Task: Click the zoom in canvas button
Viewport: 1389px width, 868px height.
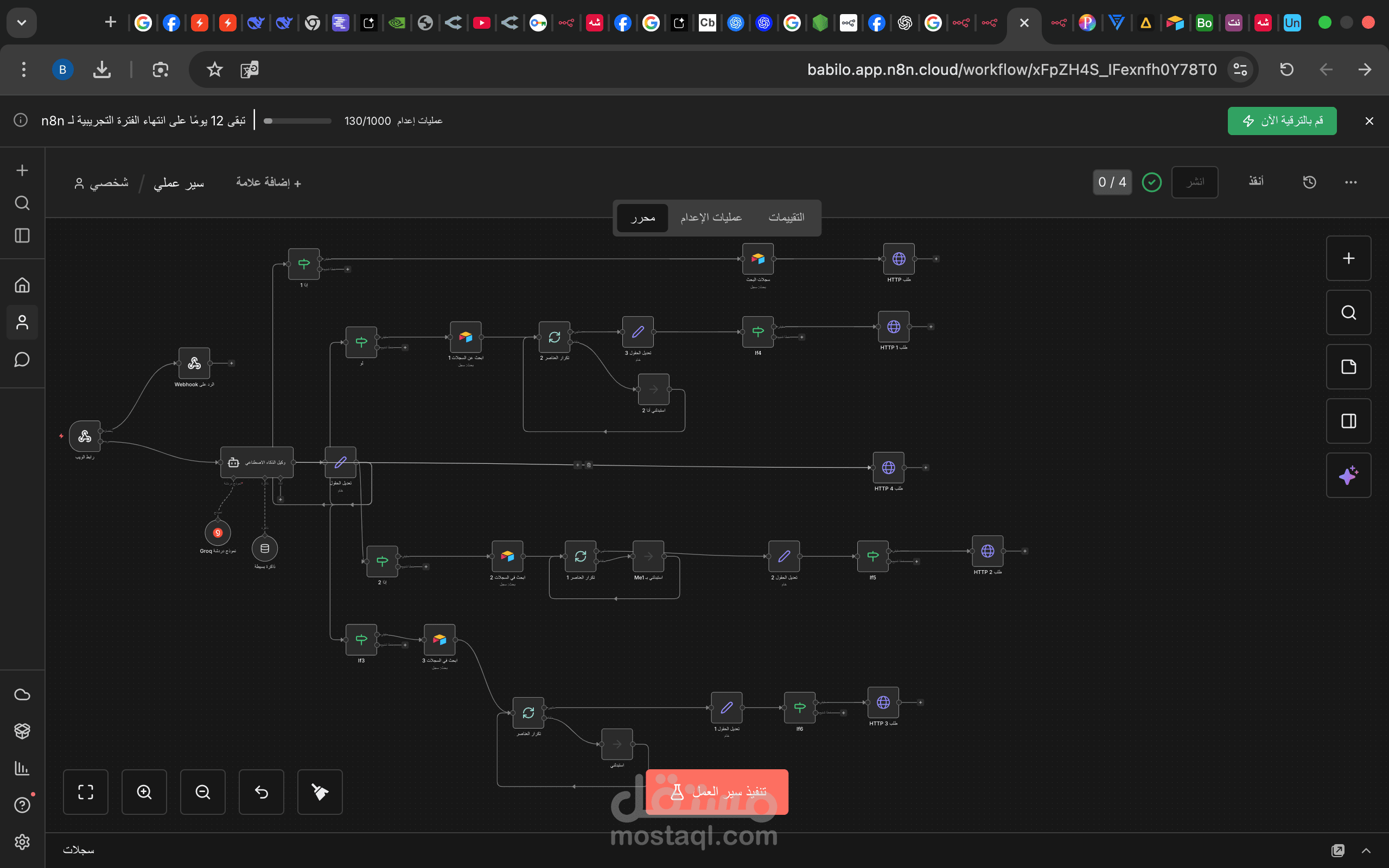Action: tap(144, 792)
